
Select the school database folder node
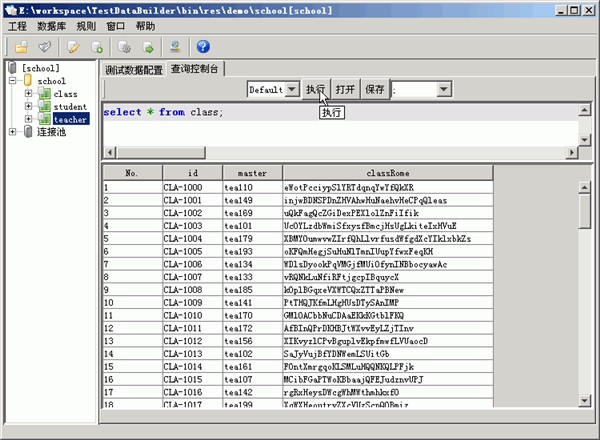(x=52, y=81)
